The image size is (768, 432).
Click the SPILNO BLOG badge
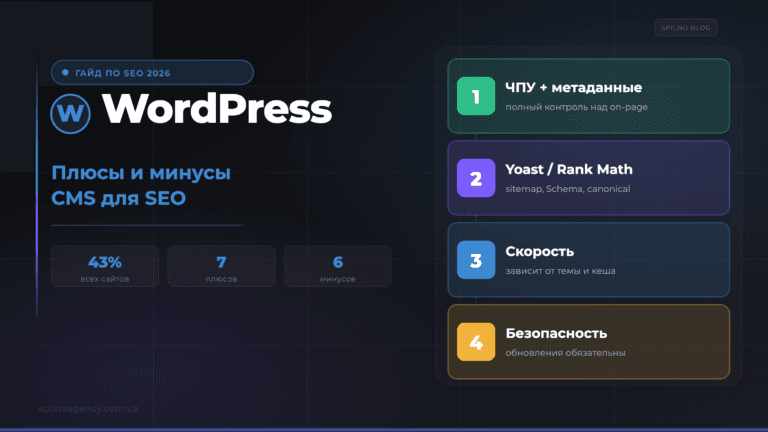click(686, 27)
